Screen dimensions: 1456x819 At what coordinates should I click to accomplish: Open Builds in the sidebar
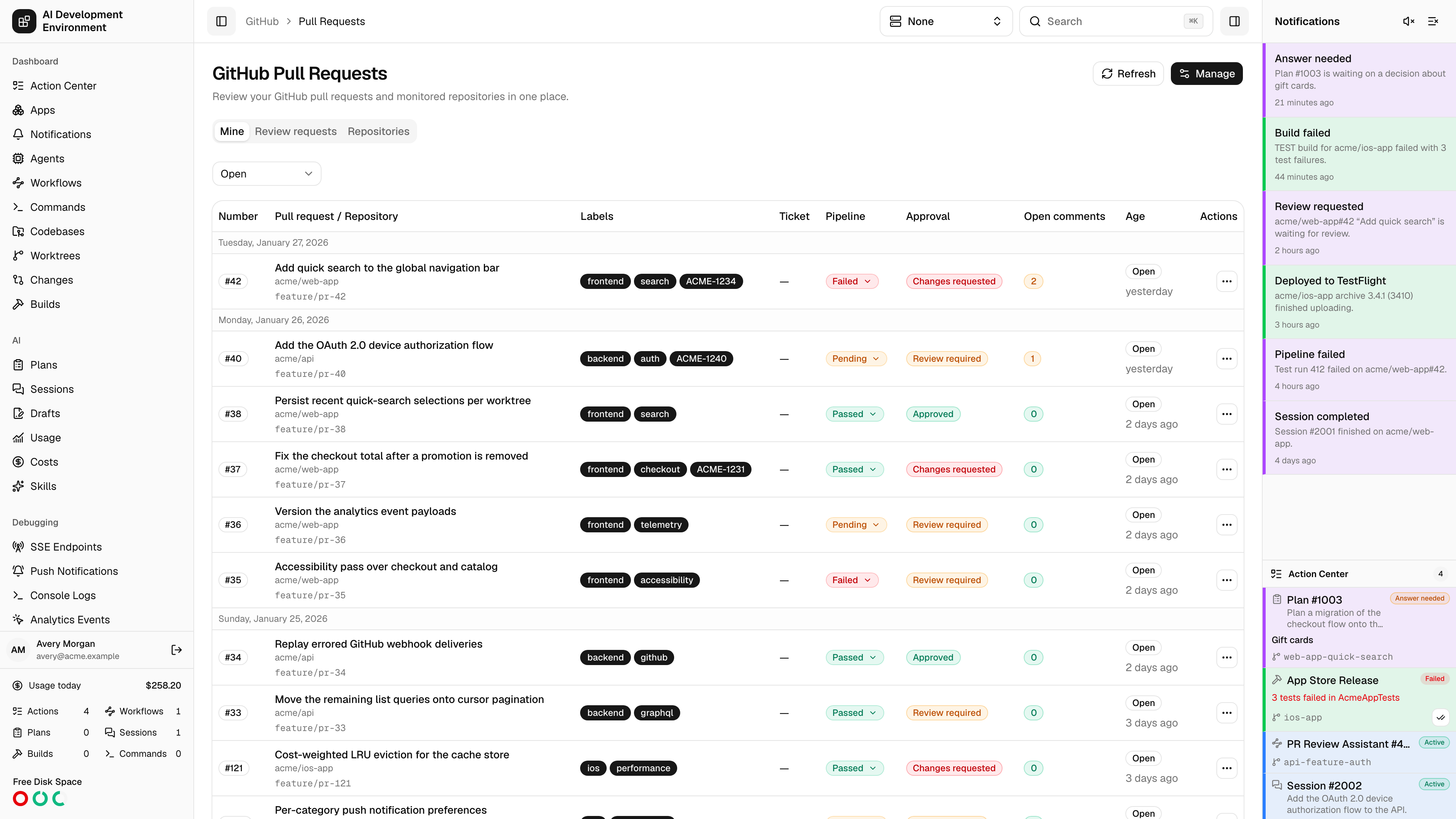97,304
